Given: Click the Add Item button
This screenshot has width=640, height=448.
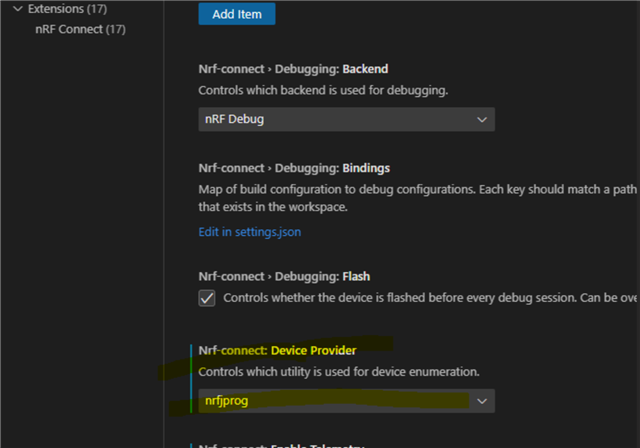Looking at the screenshot, I should coord(237,14).
